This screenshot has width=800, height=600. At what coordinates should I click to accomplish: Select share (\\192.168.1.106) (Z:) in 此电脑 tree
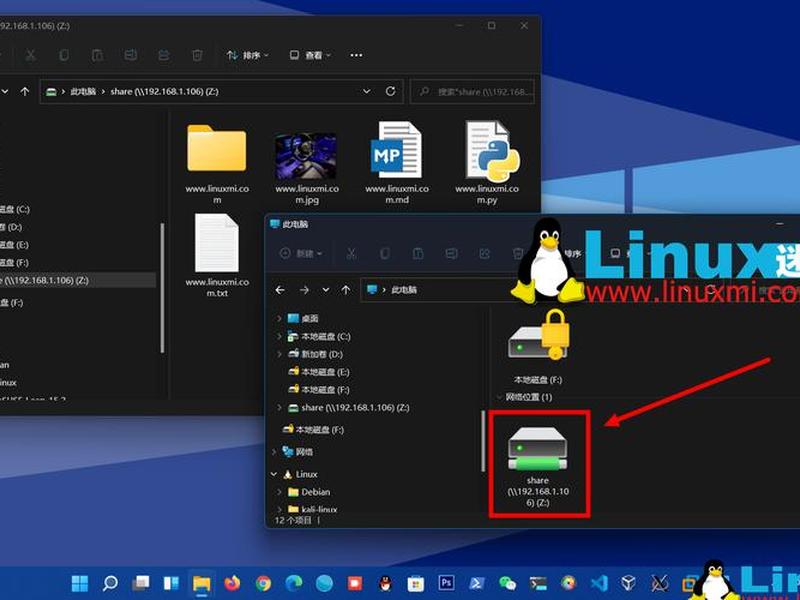[x=349, y=408]
